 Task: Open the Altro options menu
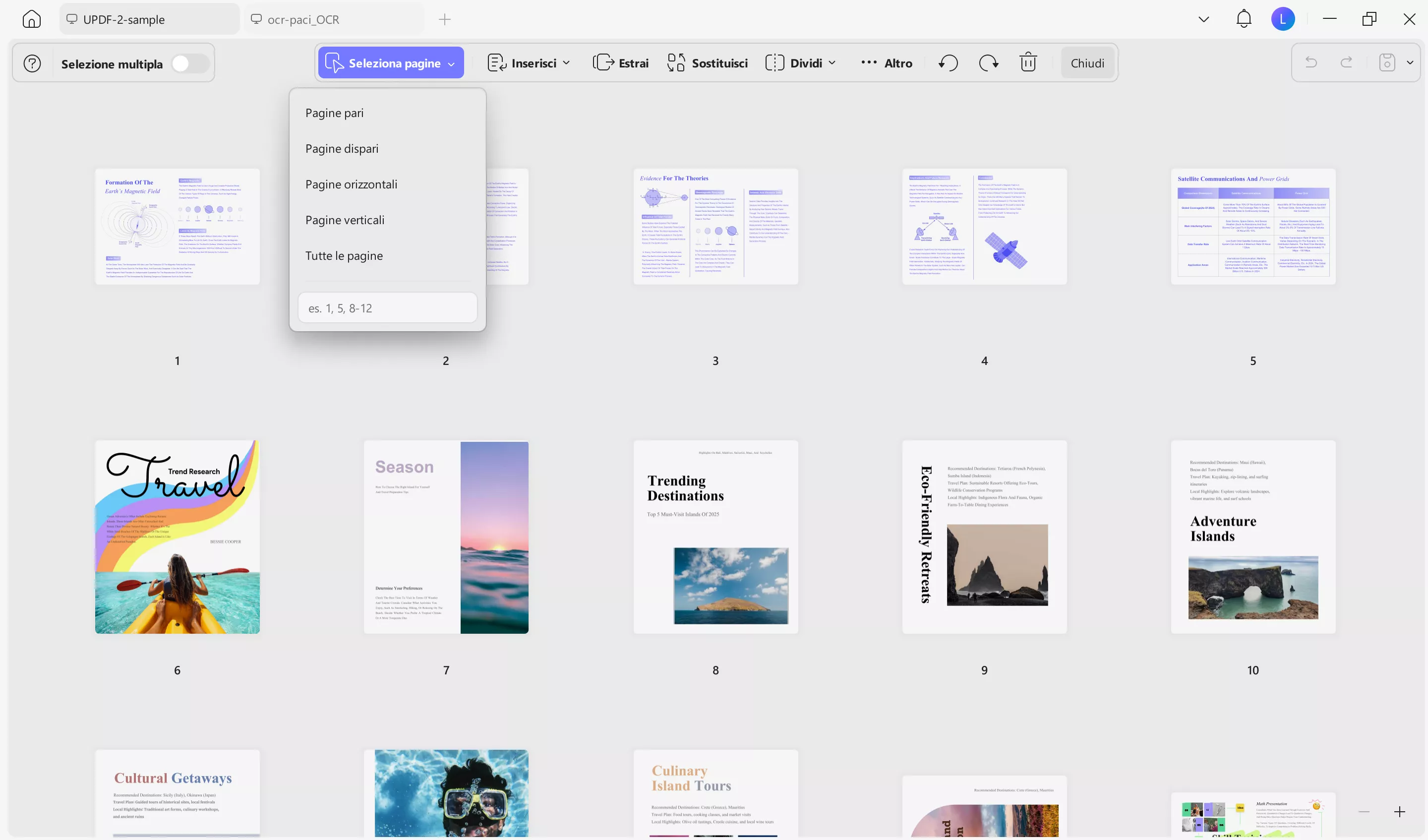(886, 62)
